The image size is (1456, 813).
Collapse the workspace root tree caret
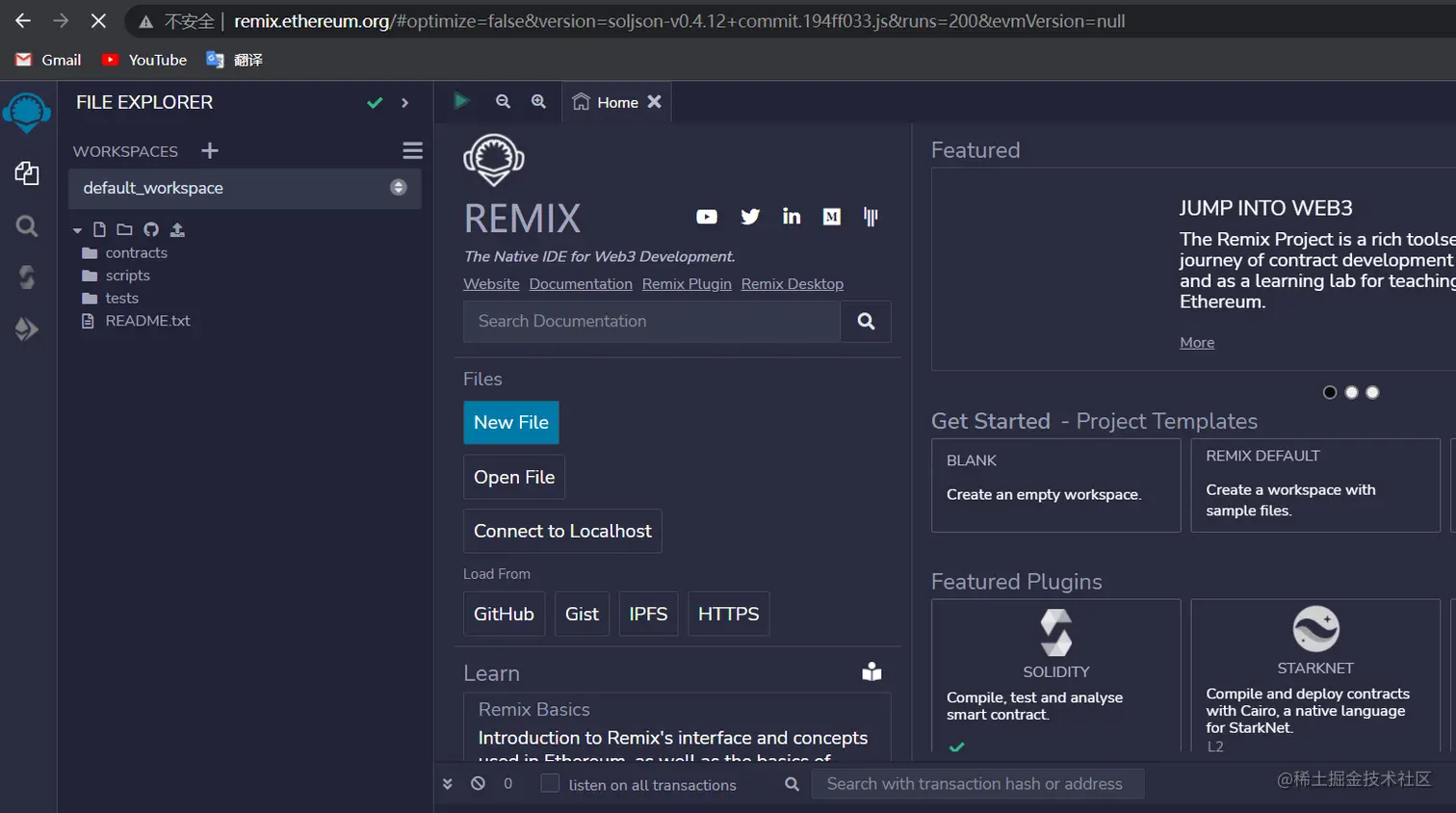77,230
